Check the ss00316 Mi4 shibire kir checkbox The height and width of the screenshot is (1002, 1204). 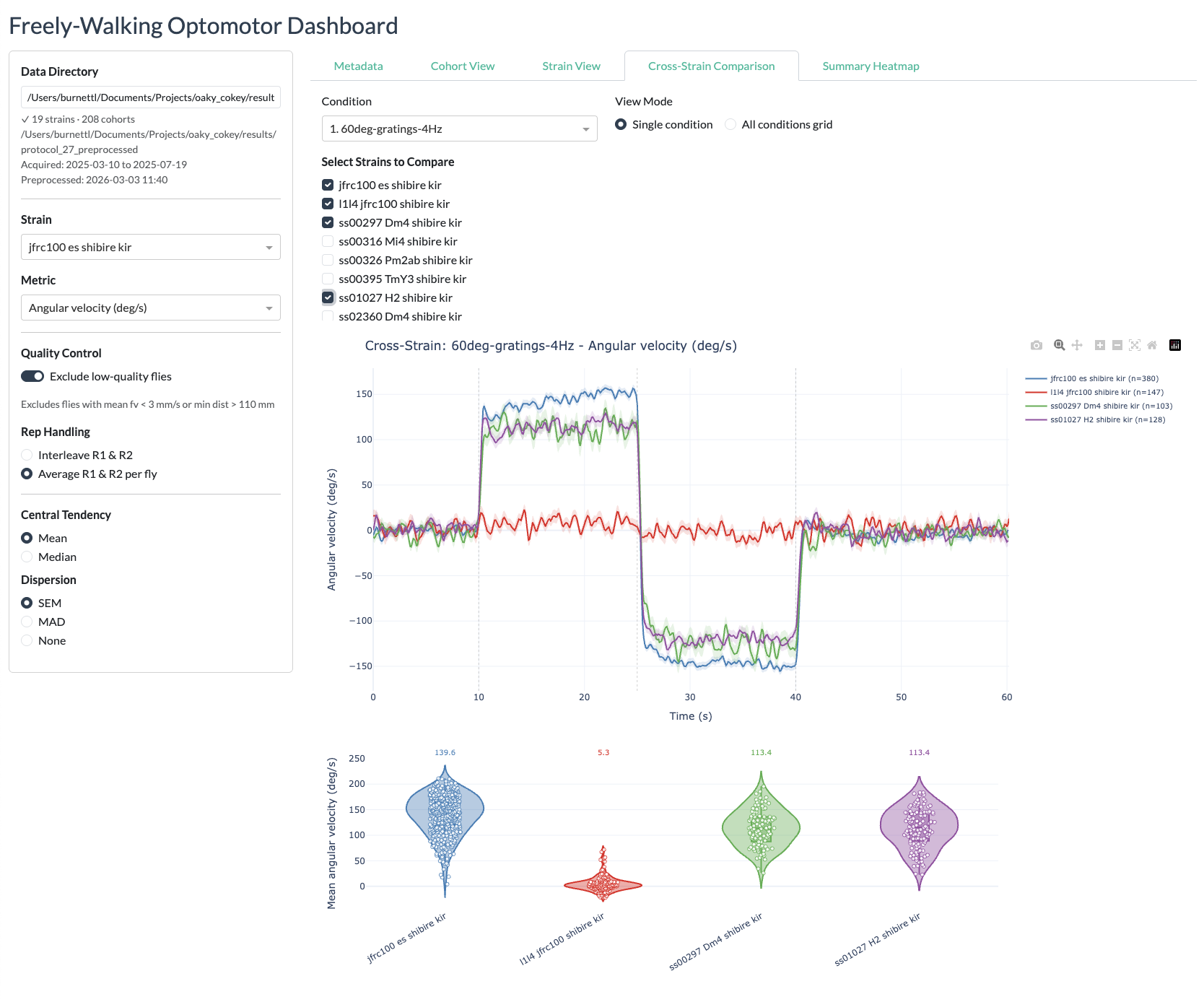(x=328, y=241)
